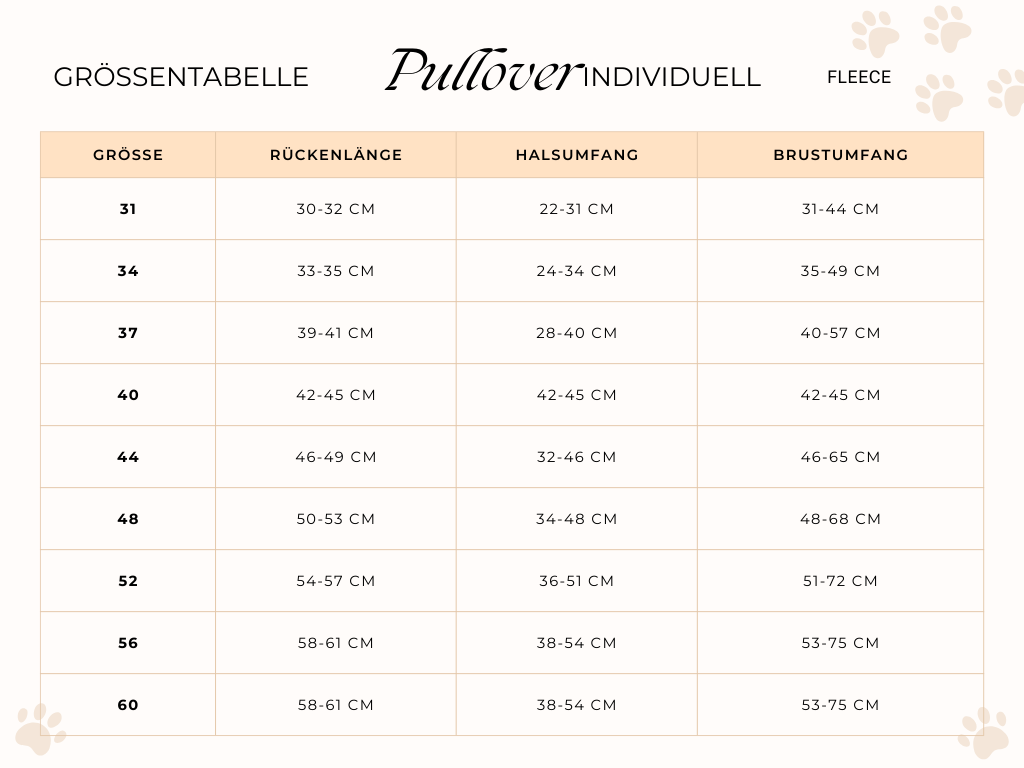Click the 46-65 CM chest circumference cell

pyautogui.click(x=840, y=457)
